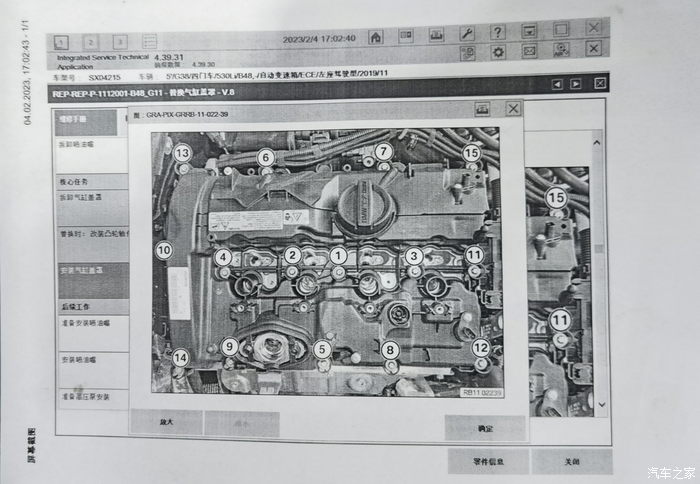Print the GRA-PIX graphic dialog image
This screenshot has height=484, width=700.
(482, 109)
